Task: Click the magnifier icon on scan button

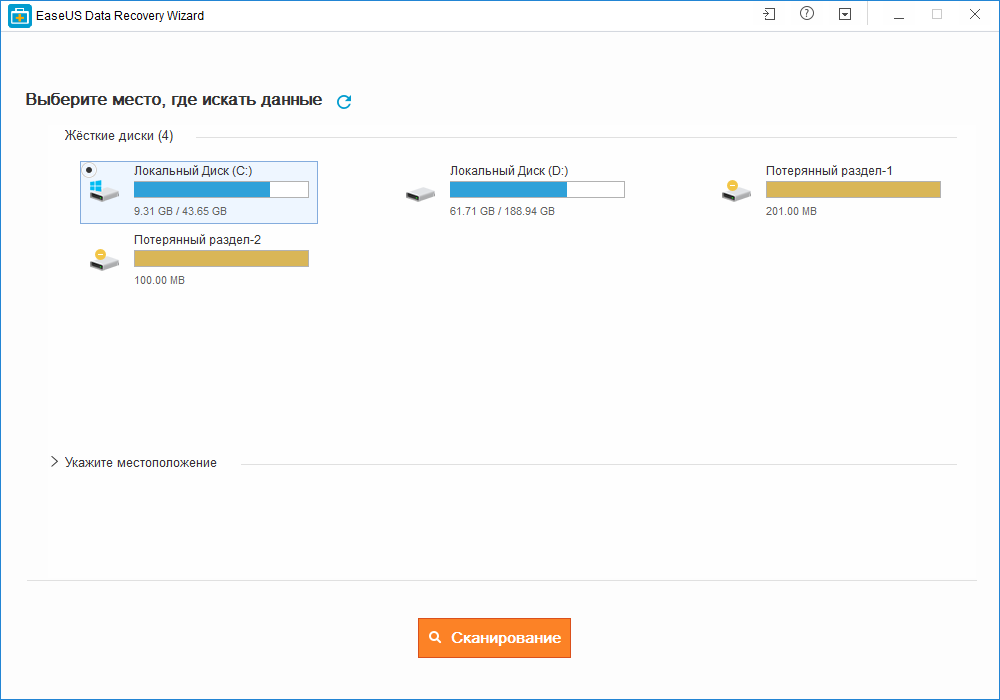Action: click(435, 637)
